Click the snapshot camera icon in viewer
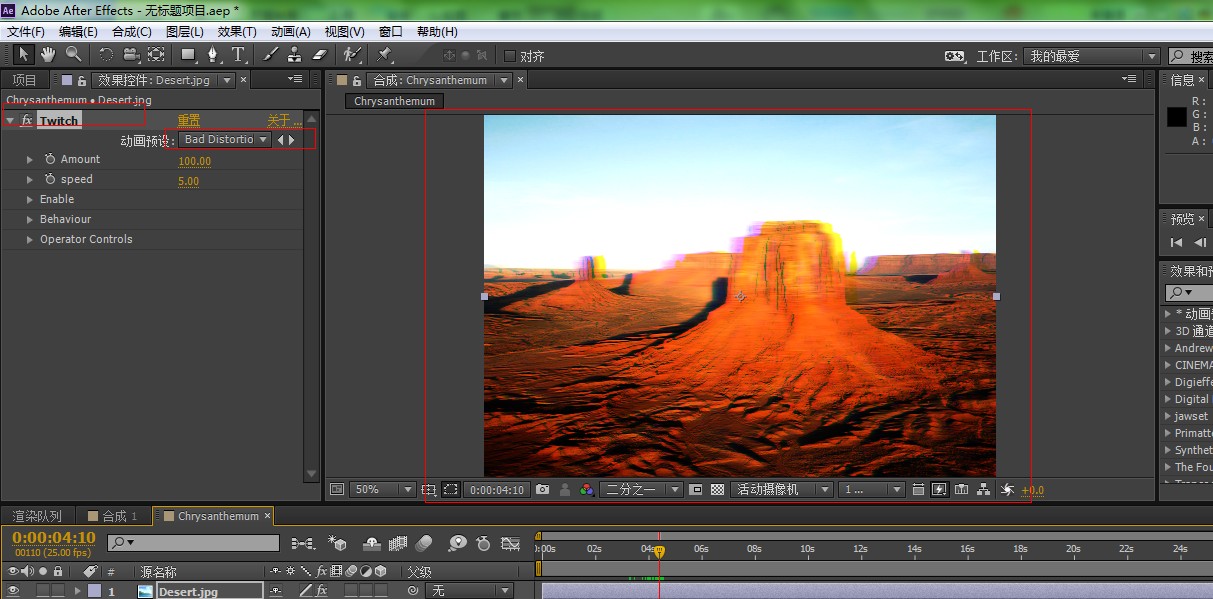The width and height of the screenshot is (1213, 599). pyautogui.click(x=542, y=490)
